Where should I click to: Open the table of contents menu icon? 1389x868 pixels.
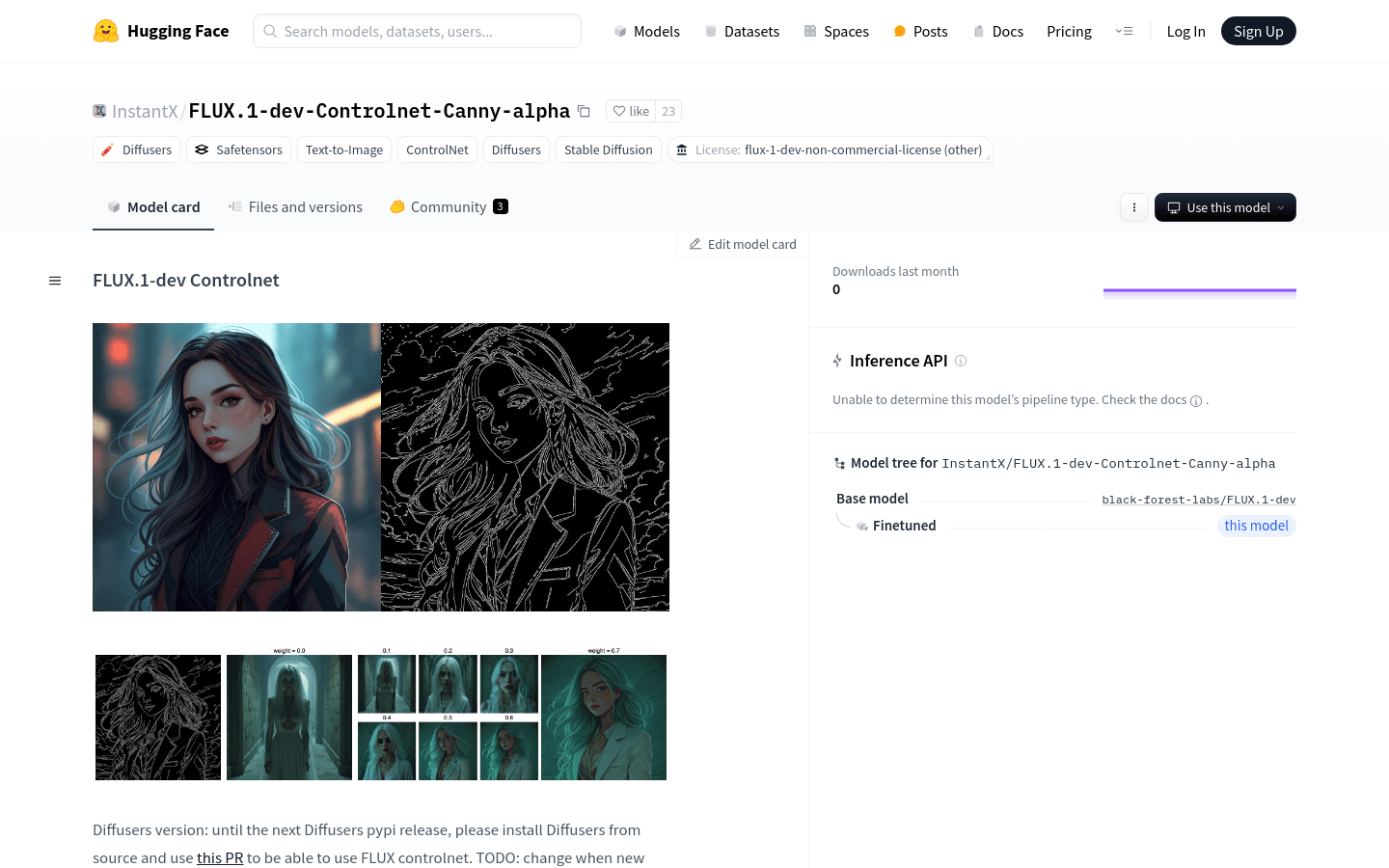click(x=55, y=281)
